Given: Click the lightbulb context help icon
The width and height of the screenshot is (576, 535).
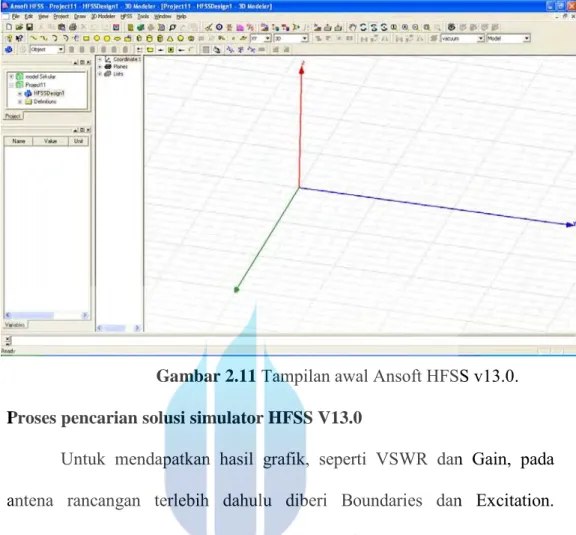Looking at the screenshot, I should coord(9,38).
